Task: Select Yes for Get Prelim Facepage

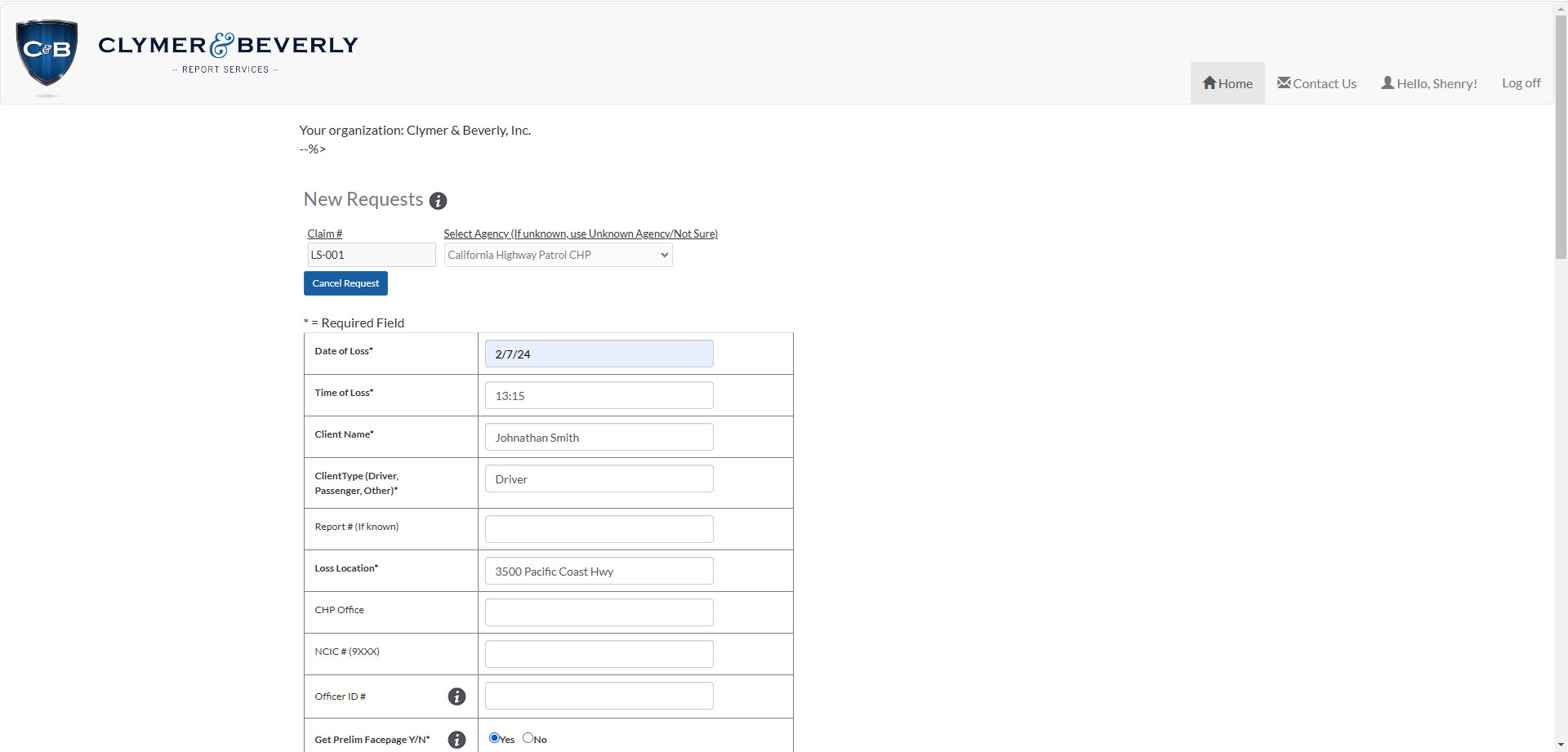Action: point(494,738)
